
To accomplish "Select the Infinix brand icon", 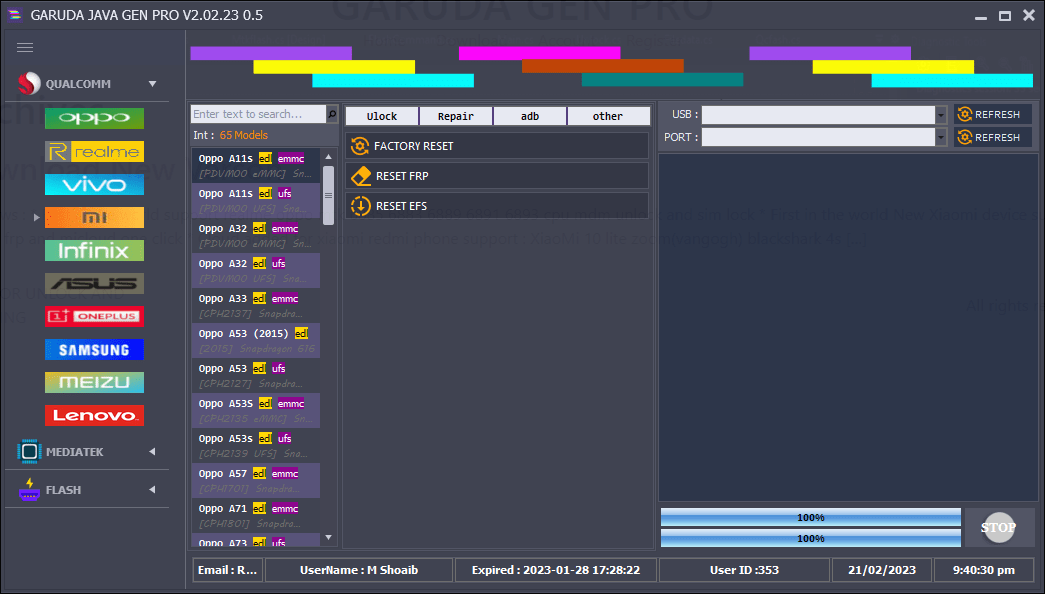I will tap(93, 250).
